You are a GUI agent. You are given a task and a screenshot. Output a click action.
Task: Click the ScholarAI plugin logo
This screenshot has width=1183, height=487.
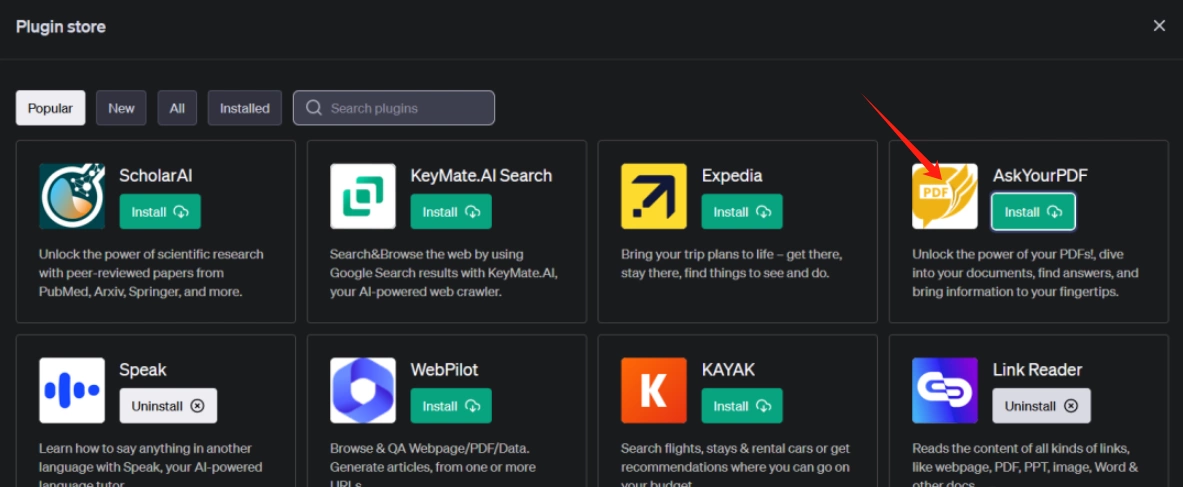point(72,196)
